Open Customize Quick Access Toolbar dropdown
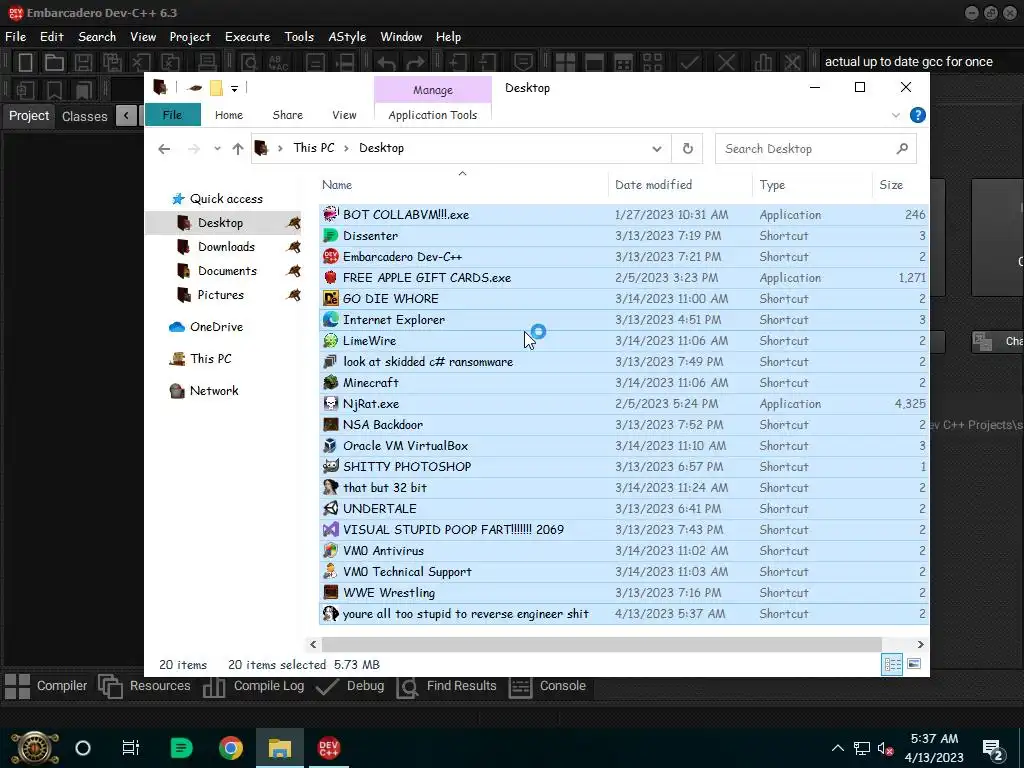 coord(234,88)
